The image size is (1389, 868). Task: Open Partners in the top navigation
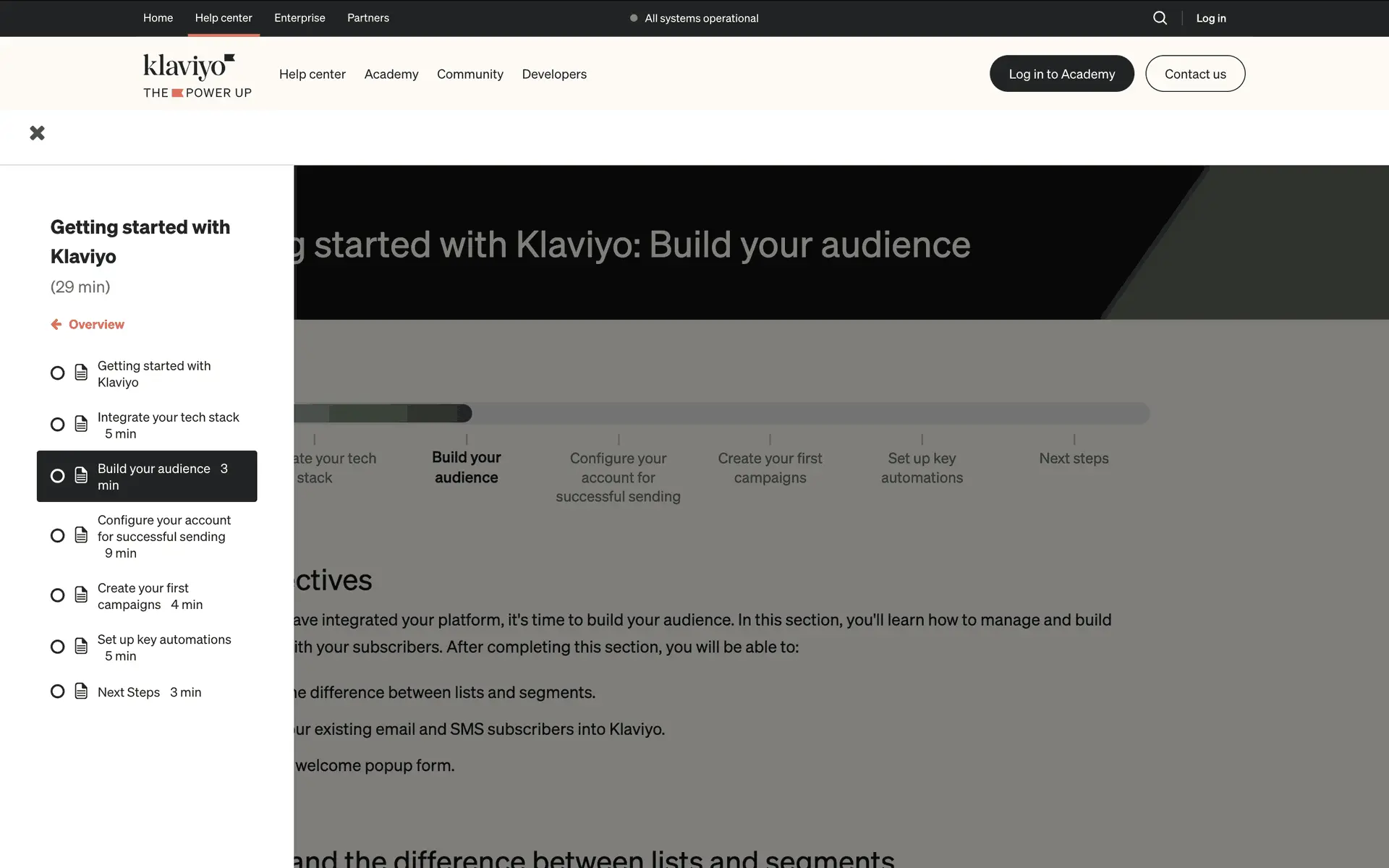pos(368,18)
